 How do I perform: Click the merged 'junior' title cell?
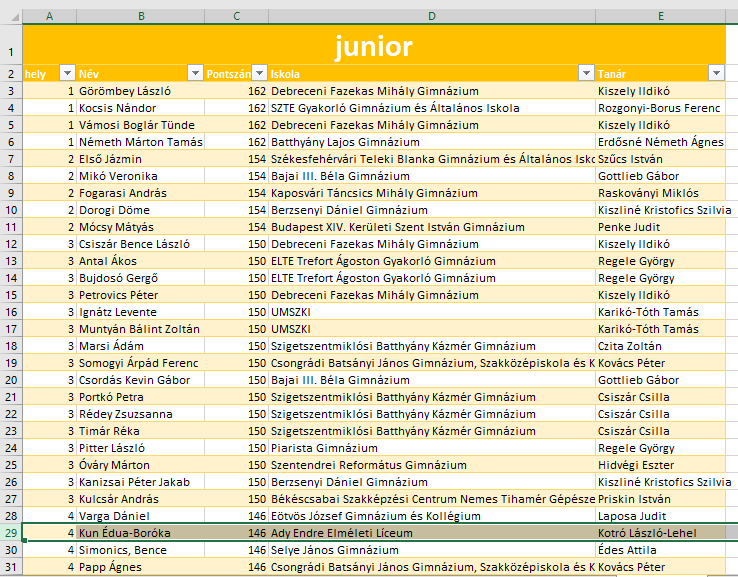pos(373,47)
